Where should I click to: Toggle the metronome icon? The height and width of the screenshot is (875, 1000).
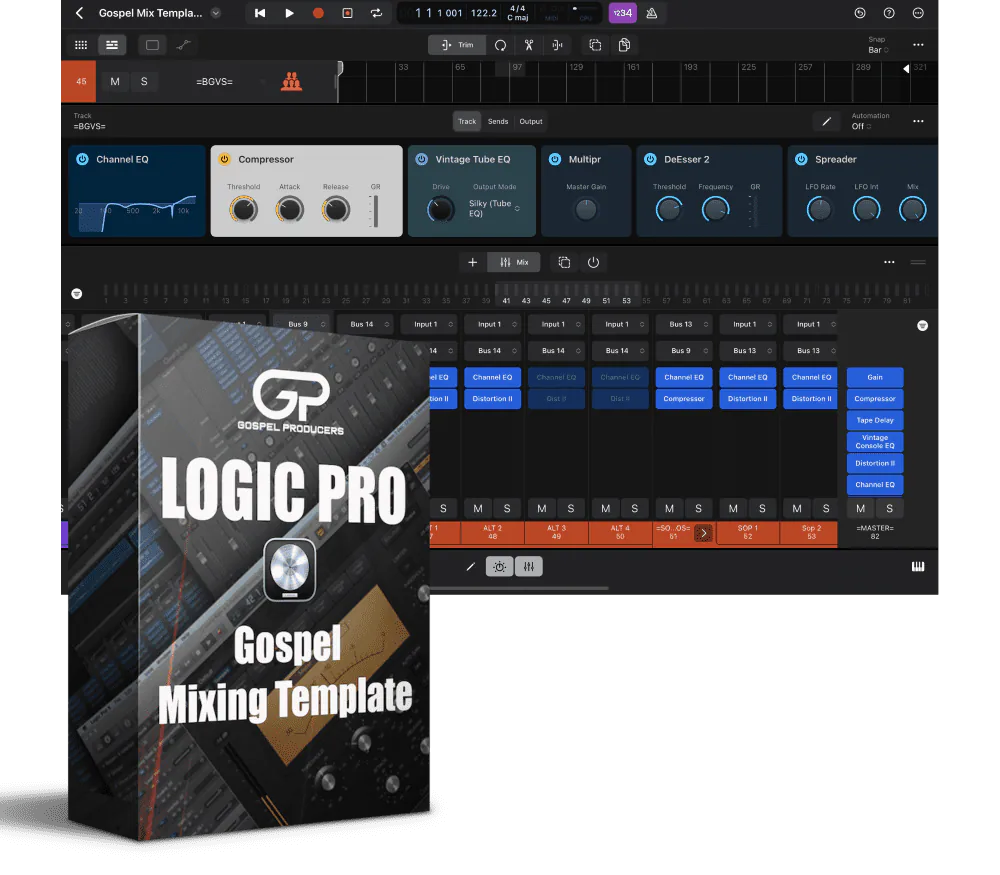[652, 13]
